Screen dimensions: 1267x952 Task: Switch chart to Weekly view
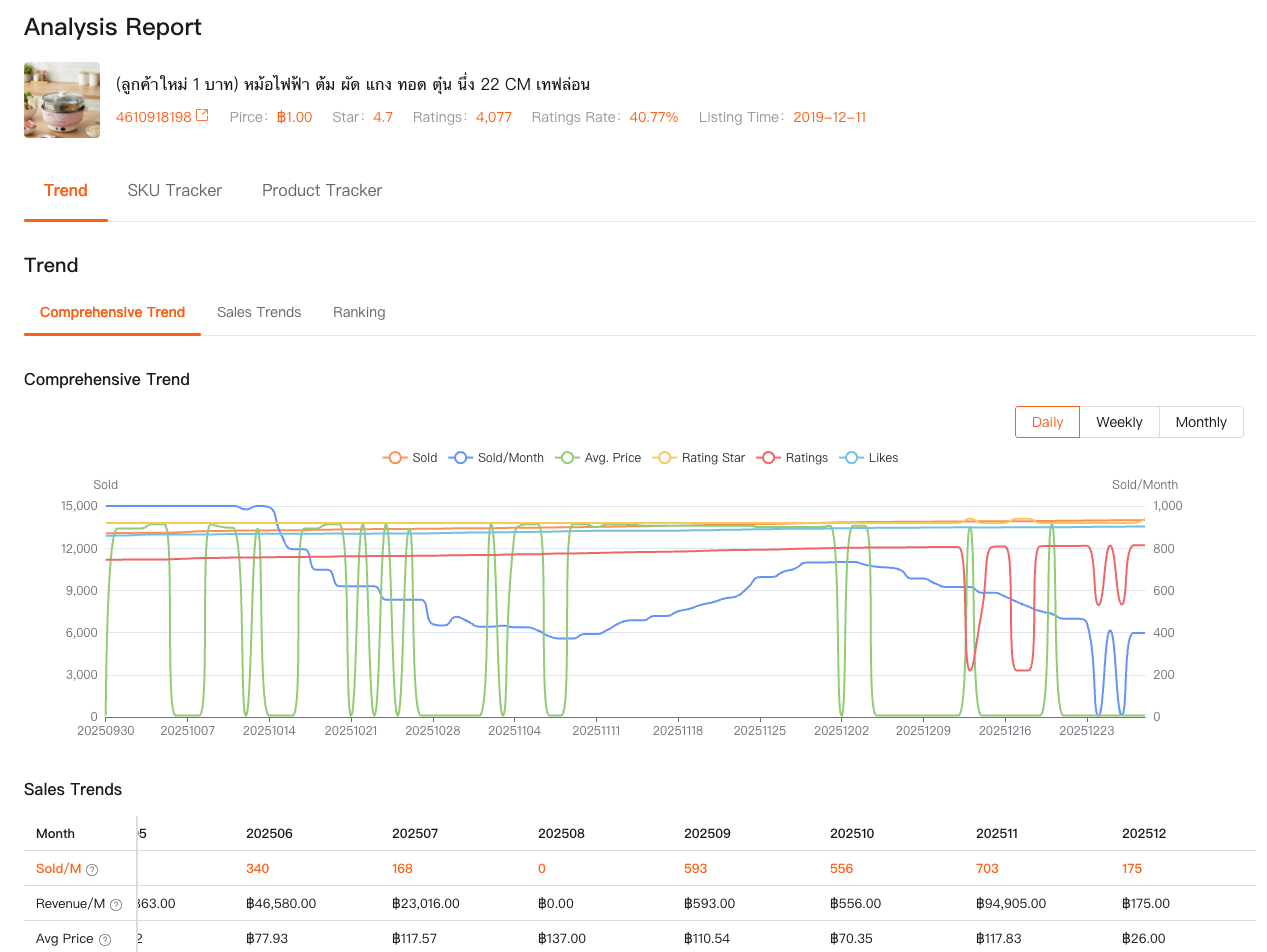[x=1119, y=422]
